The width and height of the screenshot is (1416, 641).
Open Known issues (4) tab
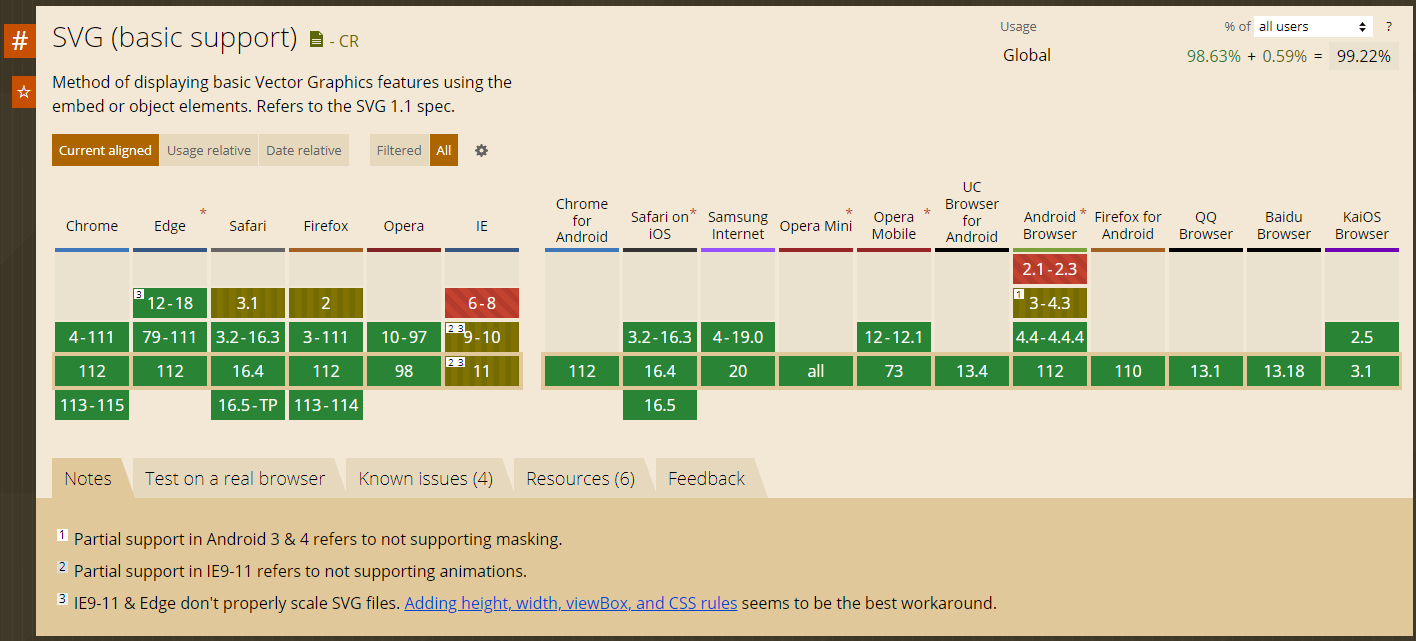tap(426, 478)
